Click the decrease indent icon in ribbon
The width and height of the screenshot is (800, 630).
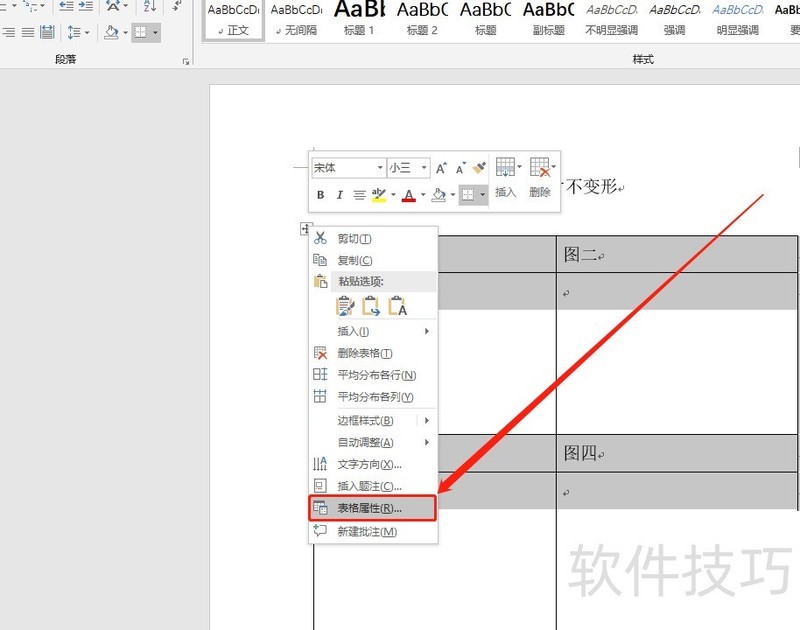[x=66, y=6]
